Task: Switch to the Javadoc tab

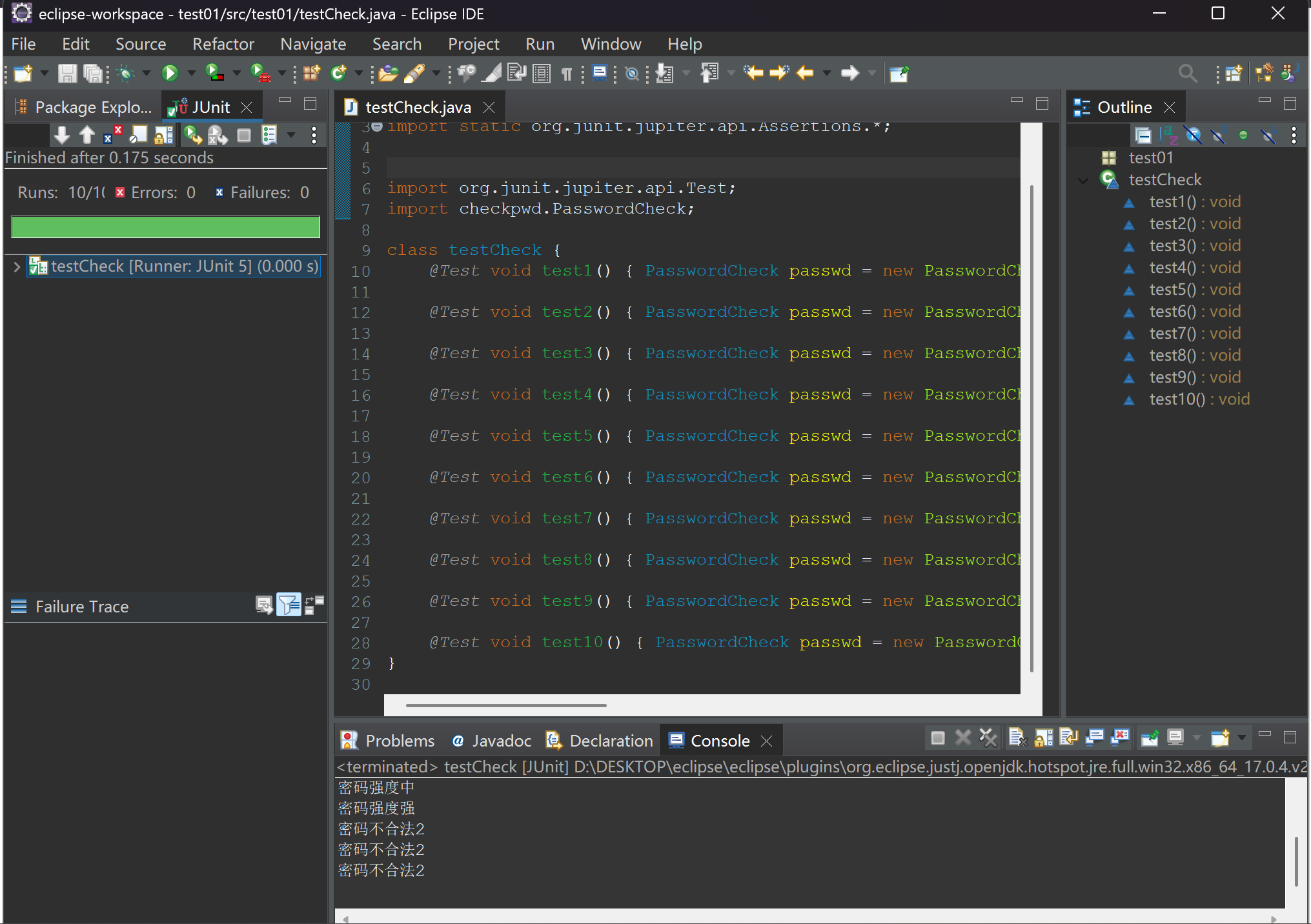Action: 492,741
